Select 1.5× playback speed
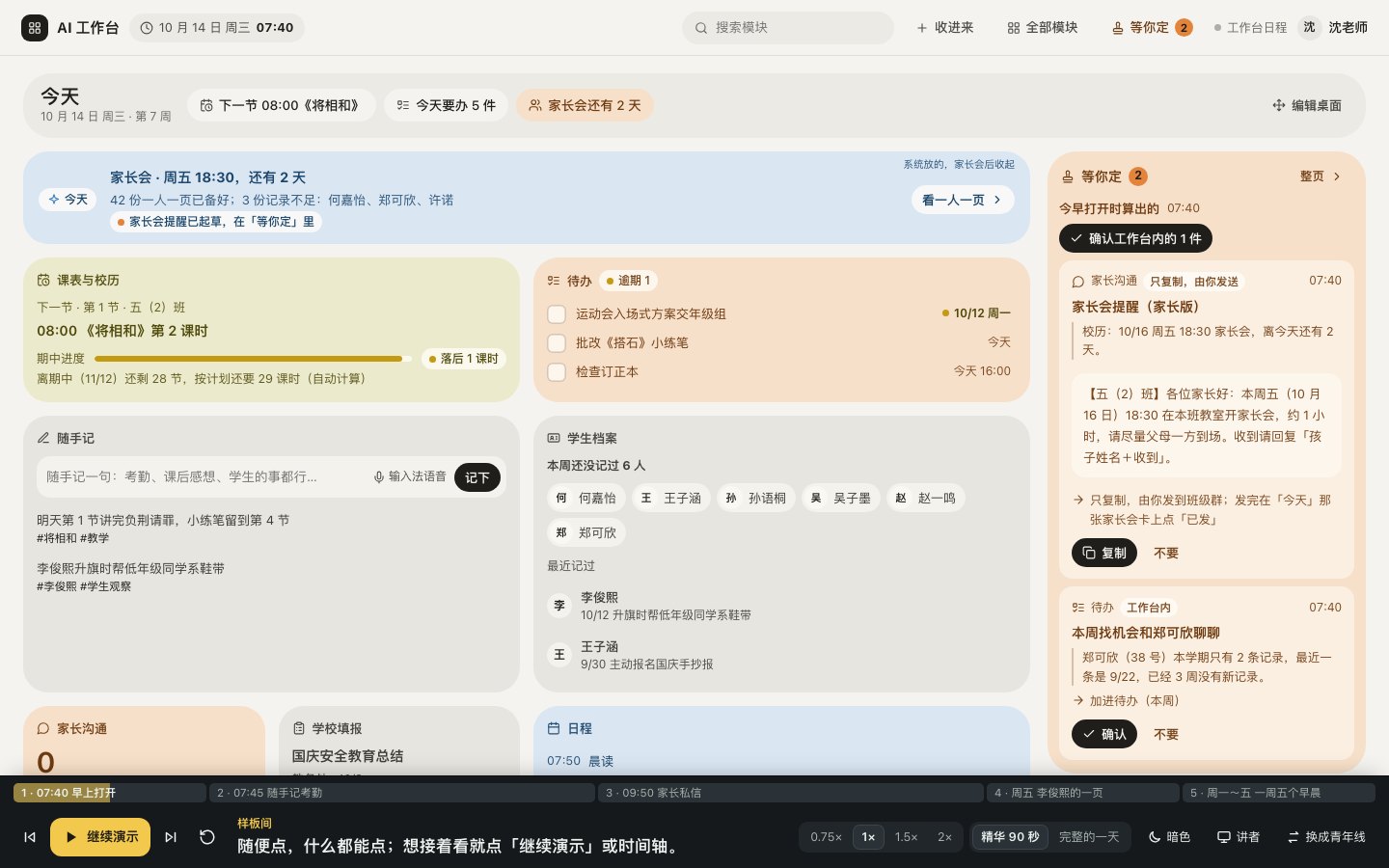Image resolution: width=1389 pixels, height=868 pixels. pos(907,837)
